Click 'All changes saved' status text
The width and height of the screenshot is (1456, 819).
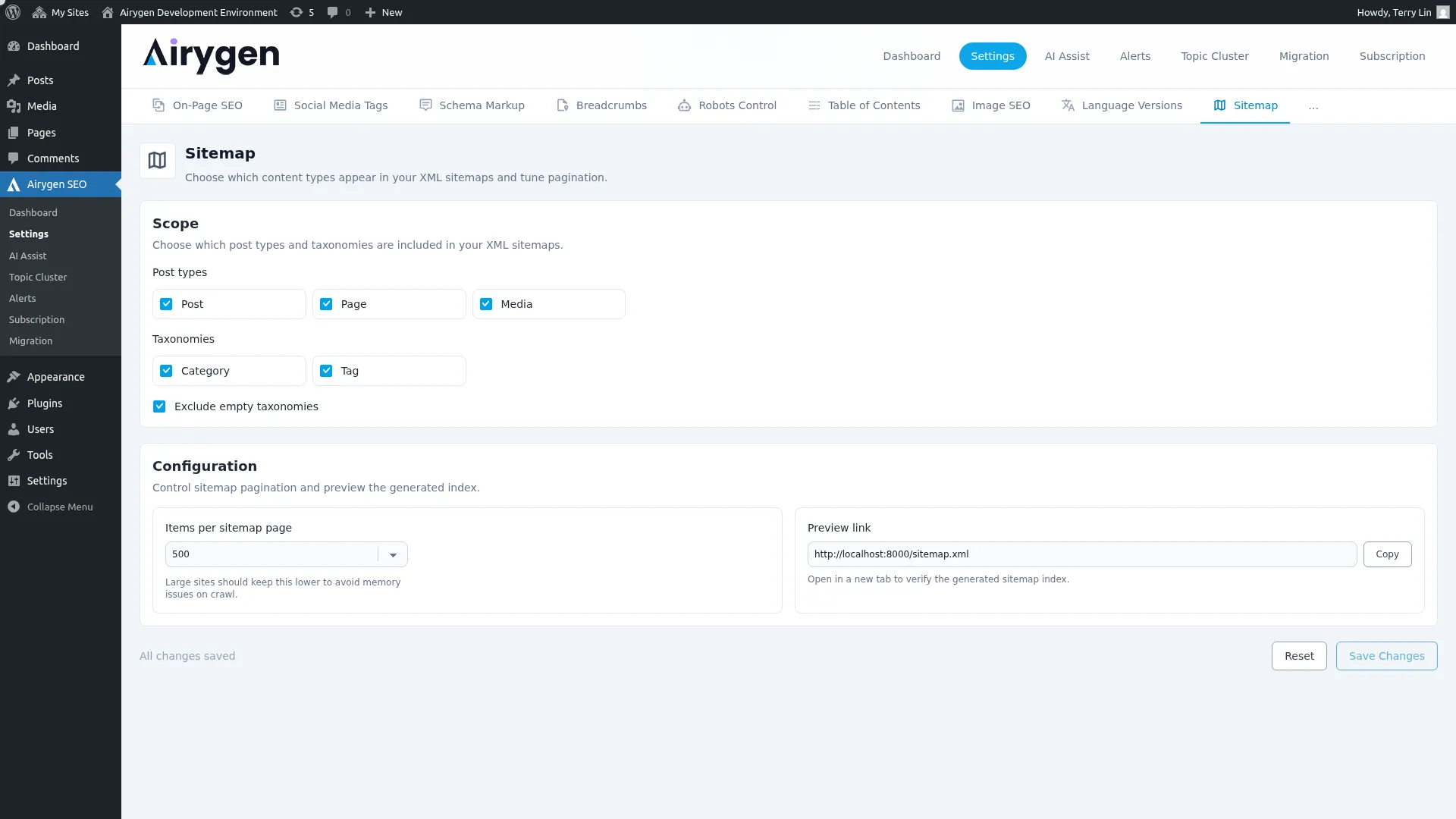187,656
